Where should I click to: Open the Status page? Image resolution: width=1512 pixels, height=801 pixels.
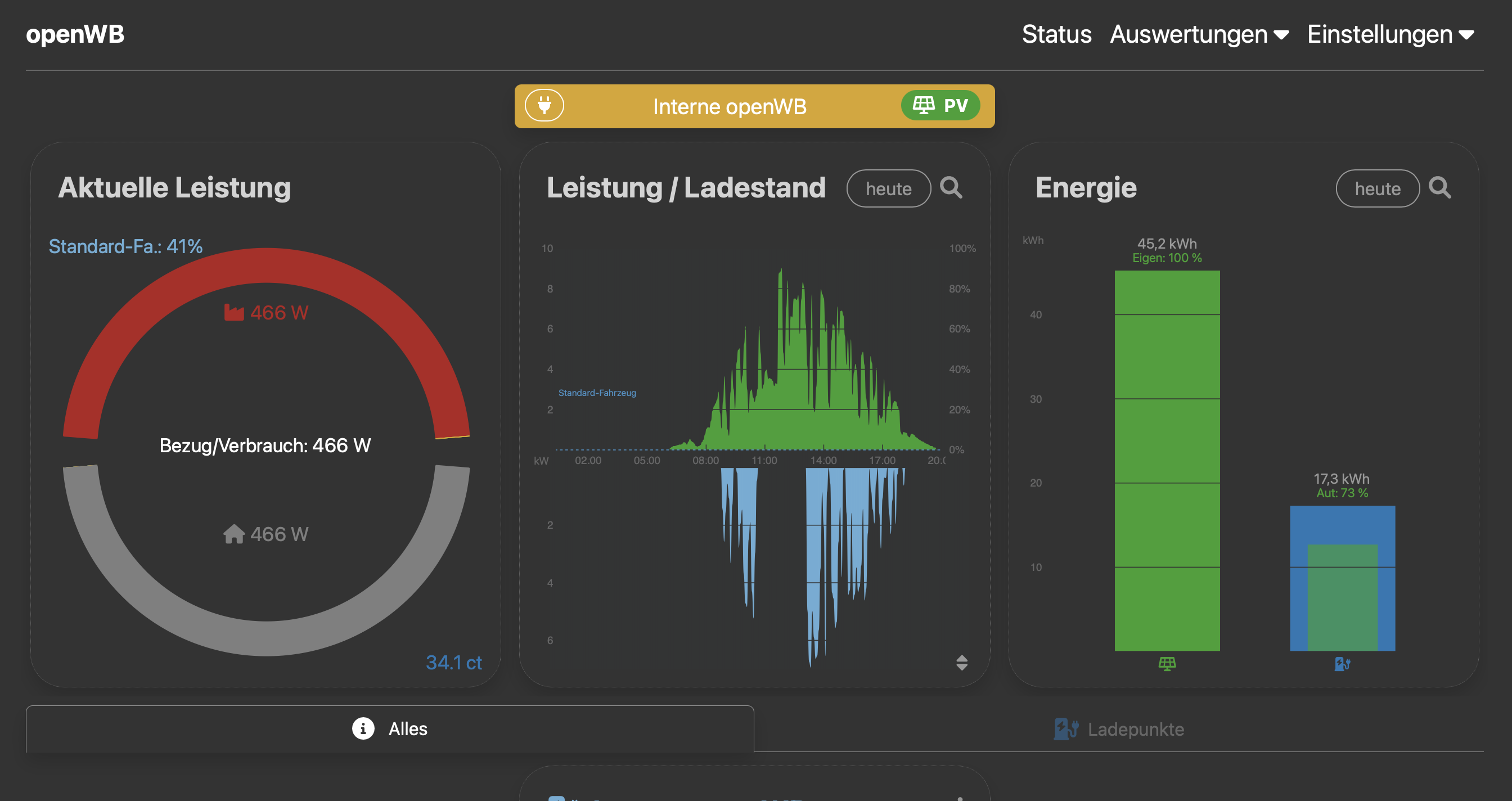tap(1056, 34)
